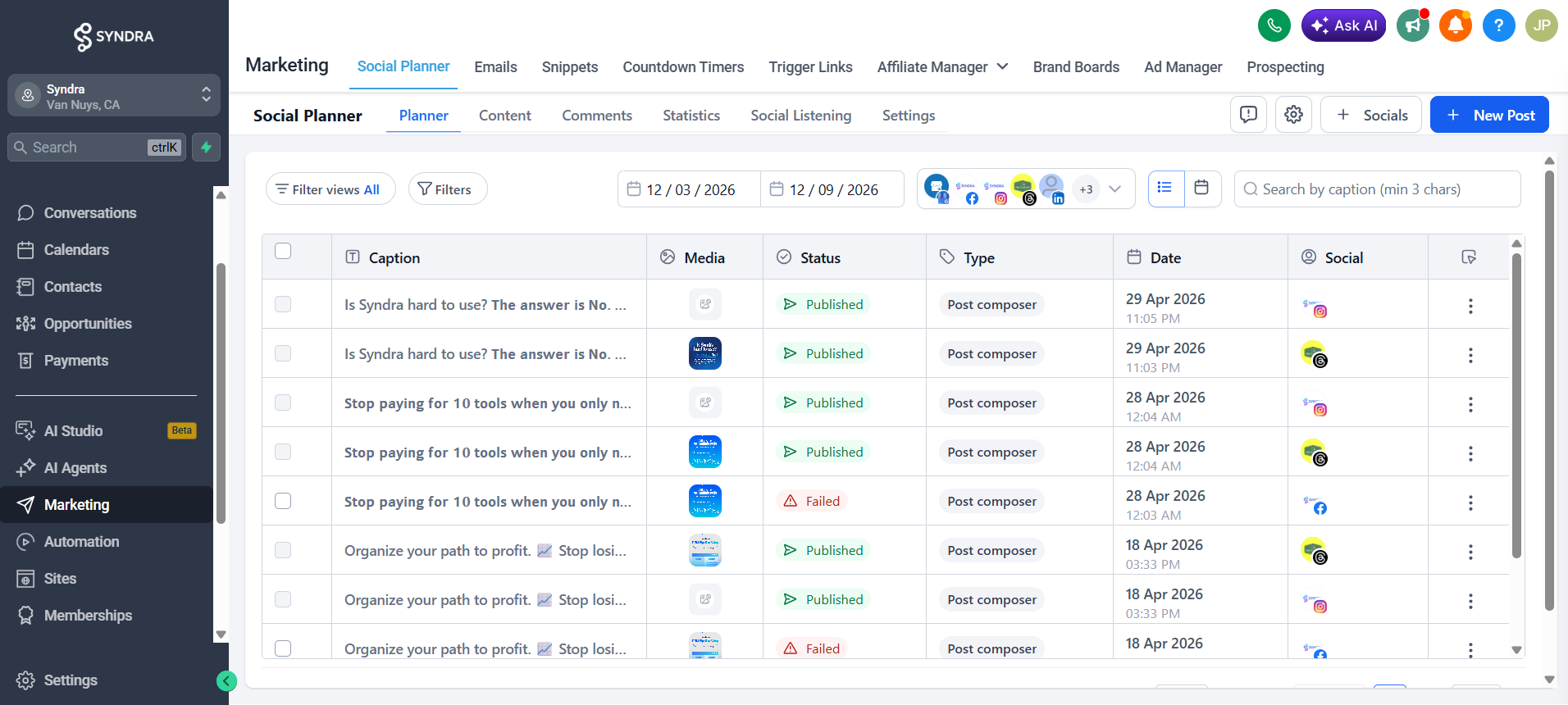Image resolution: width=1568 pixels, height=705 pixels.
Task: Open the Prospecting link
Action: (x=1285, y=67)
